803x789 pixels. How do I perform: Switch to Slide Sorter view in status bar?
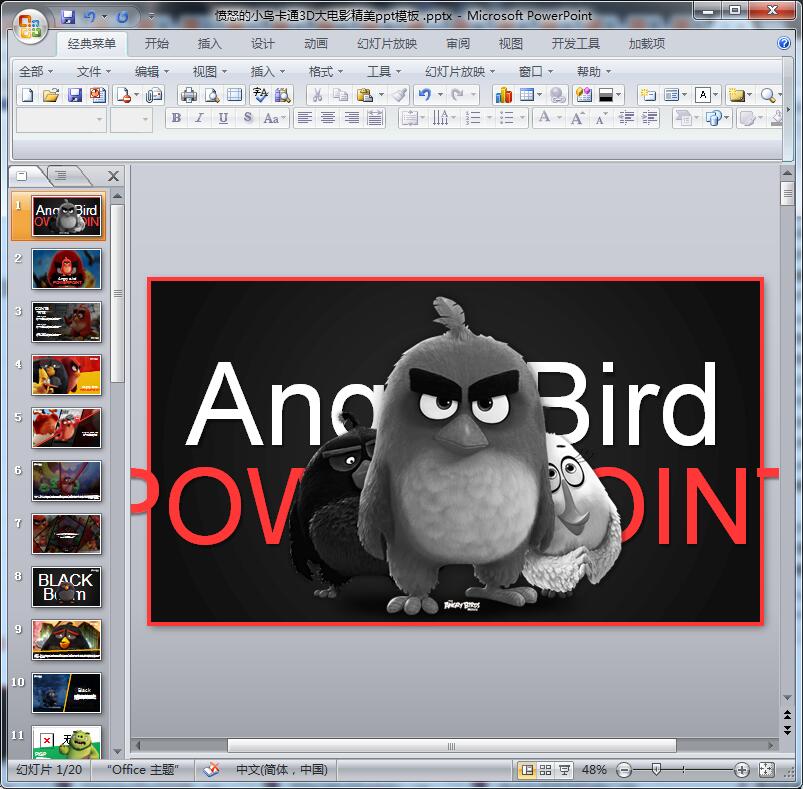click(x=545, y=770)
